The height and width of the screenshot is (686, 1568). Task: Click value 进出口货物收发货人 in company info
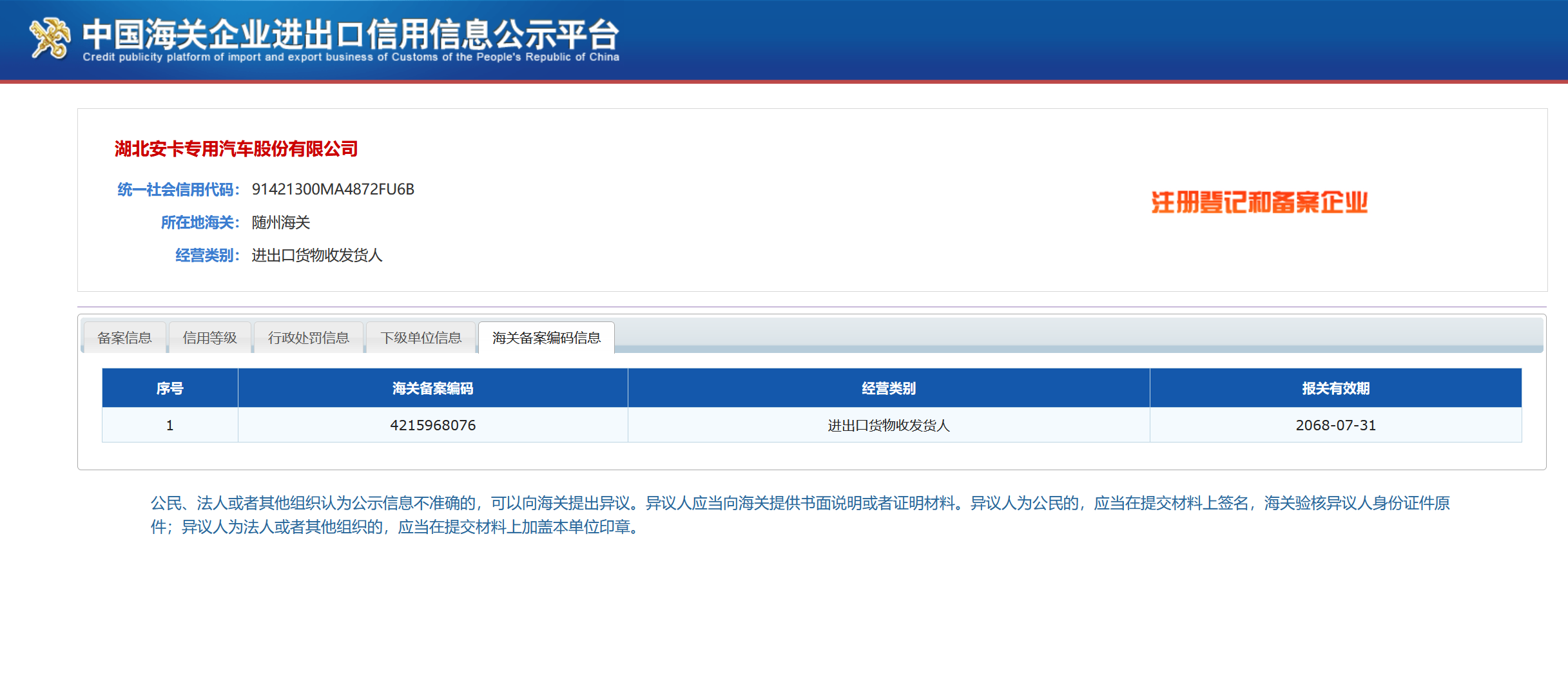[x=317, y=255]
